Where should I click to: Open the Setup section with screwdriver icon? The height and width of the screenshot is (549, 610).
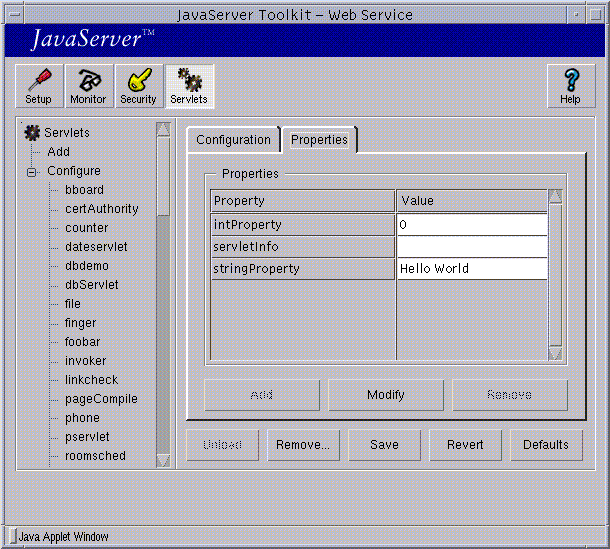pos(39,86)
